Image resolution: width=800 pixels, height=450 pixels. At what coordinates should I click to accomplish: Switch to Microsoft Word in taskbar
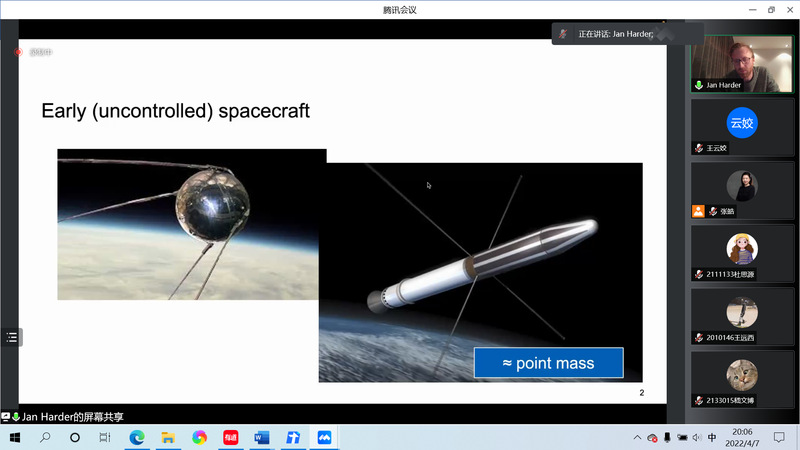point(262,438)
